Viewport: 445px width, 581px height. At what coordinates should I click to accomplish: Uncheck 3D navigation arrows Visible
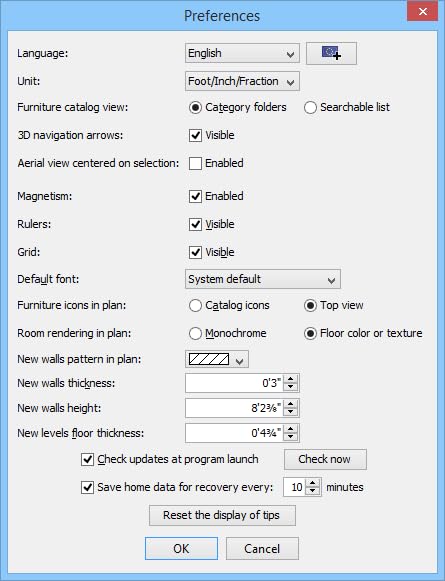(195, 135)
